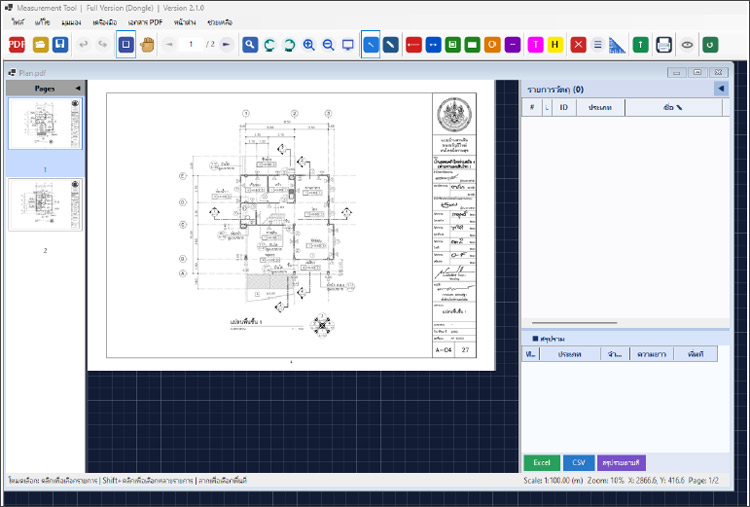
Task: Toggle eye icon on page 1 thumbnail
Action: click(x=75, y=104)
